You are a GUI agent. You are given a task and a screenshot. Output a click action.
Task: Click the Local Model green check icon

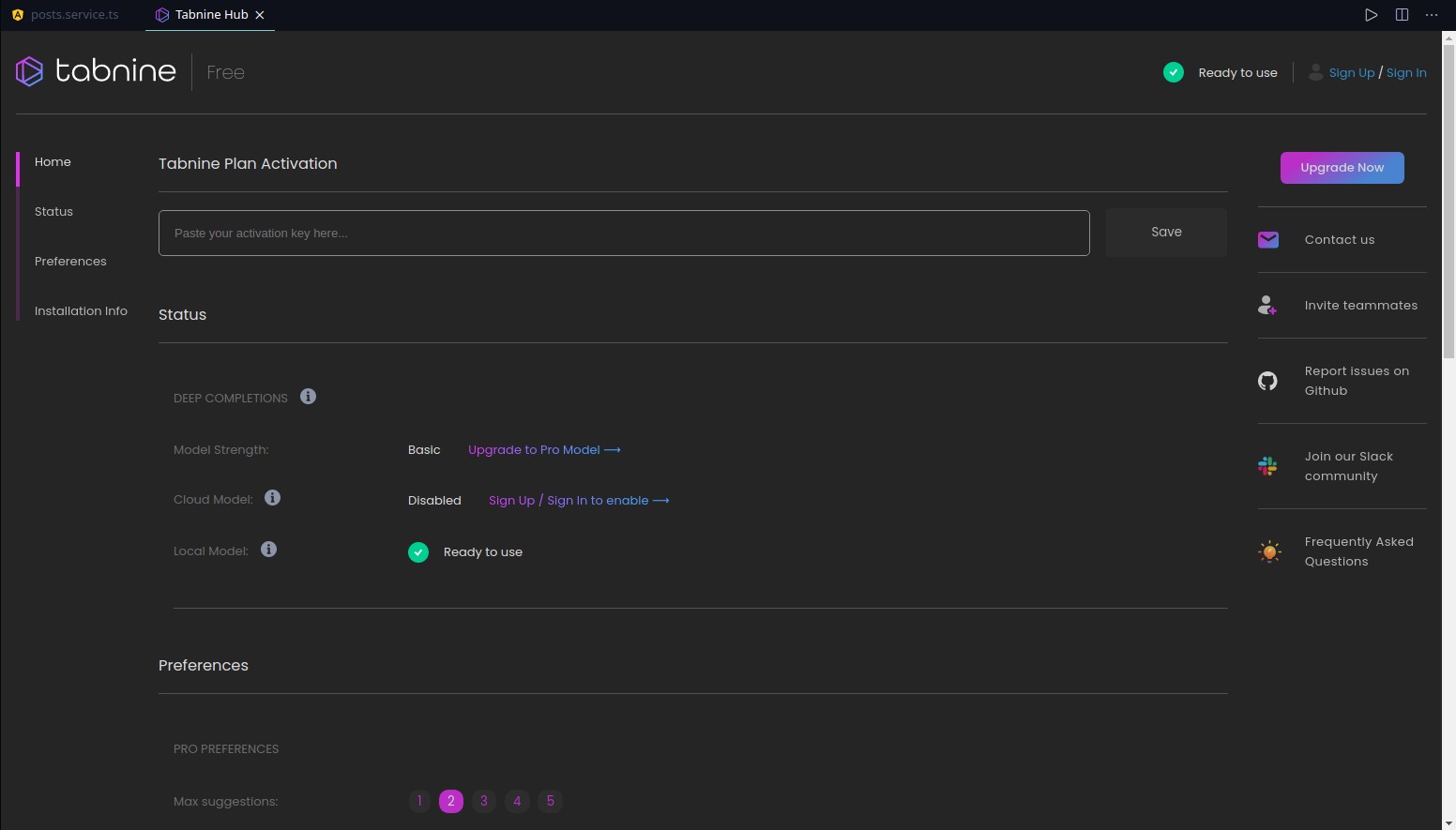[418, 552]
